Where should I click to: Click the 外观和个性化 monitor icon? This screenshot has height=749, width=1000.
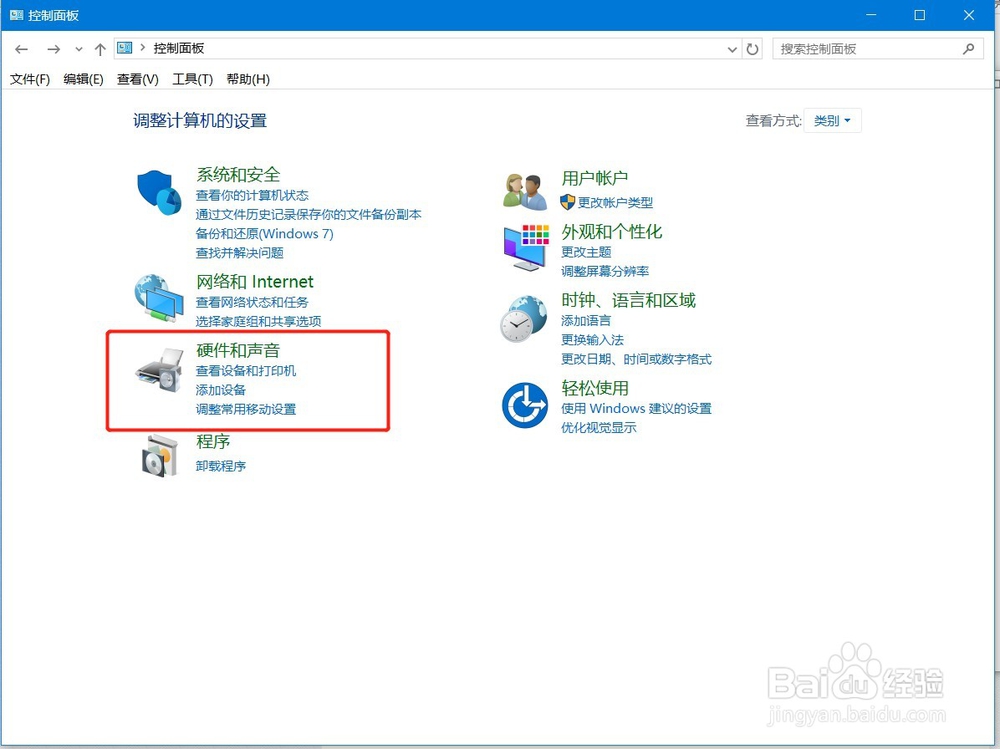click(x=526, y=248)
